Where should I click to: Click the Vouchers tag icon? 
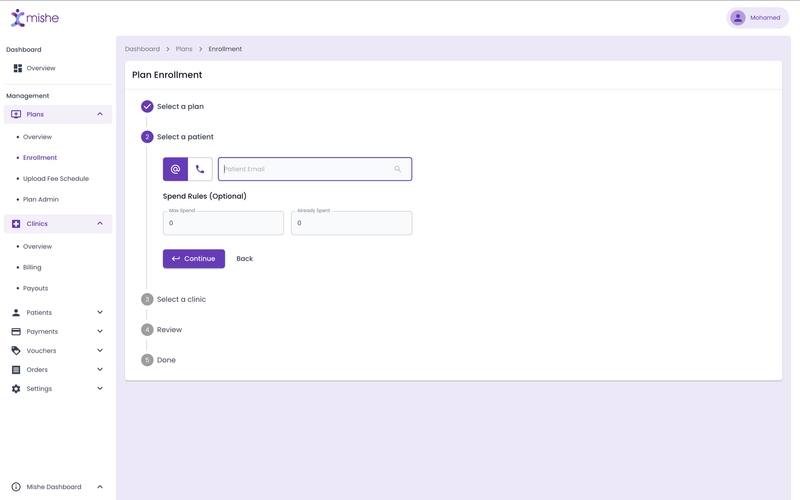coord(16,351)
